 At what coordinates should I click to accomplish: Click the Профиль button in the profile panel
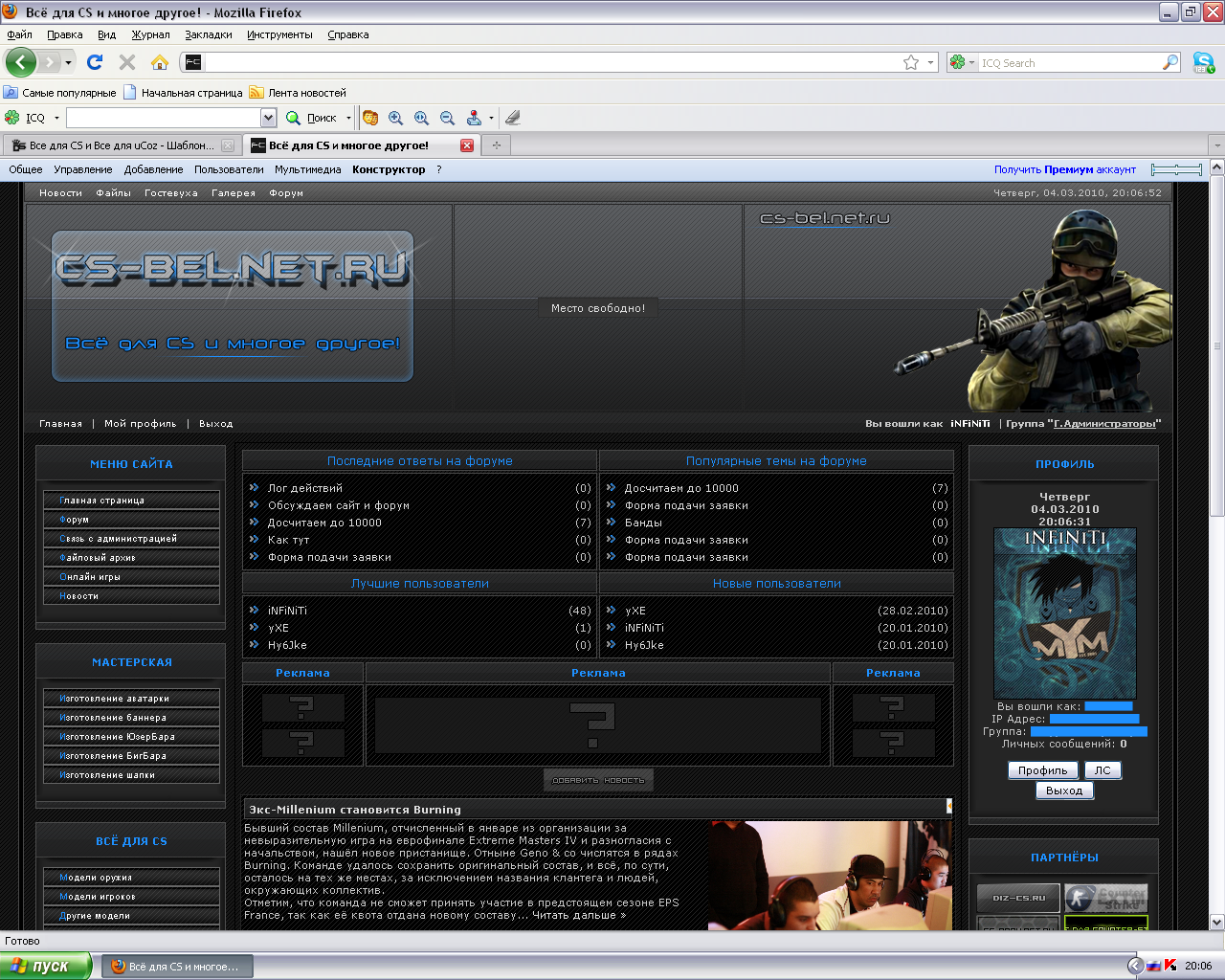coord(1042,770)
